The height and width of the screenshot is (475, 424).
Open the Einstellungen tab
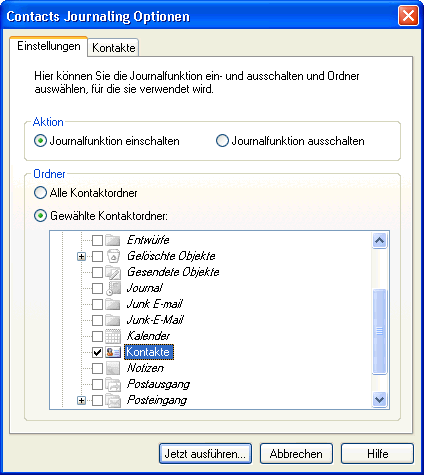point(49,46)
